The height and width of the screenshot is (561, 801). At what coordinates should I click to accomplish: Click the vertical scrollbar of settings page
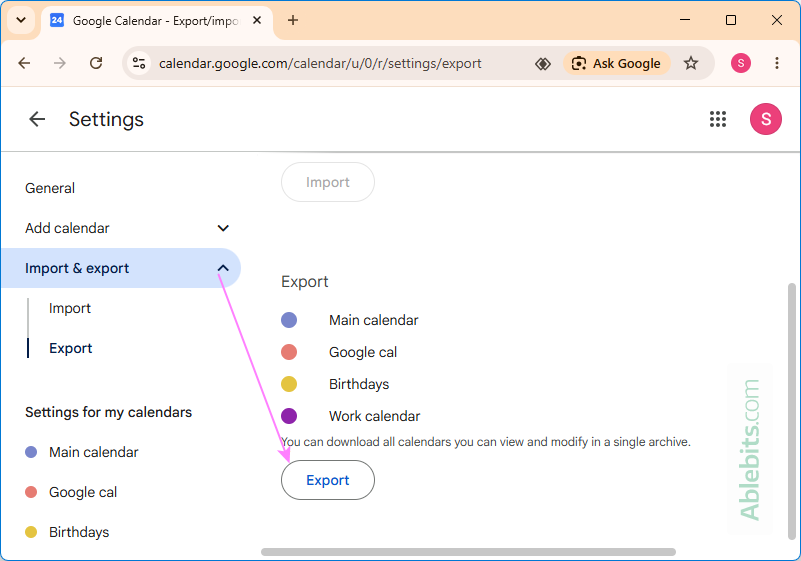pos(792,411)
